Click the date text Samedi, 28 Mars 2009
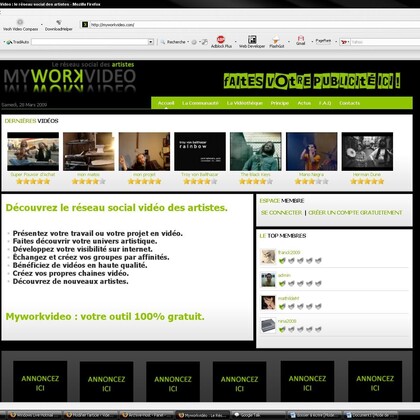 (x=24, y=105)
